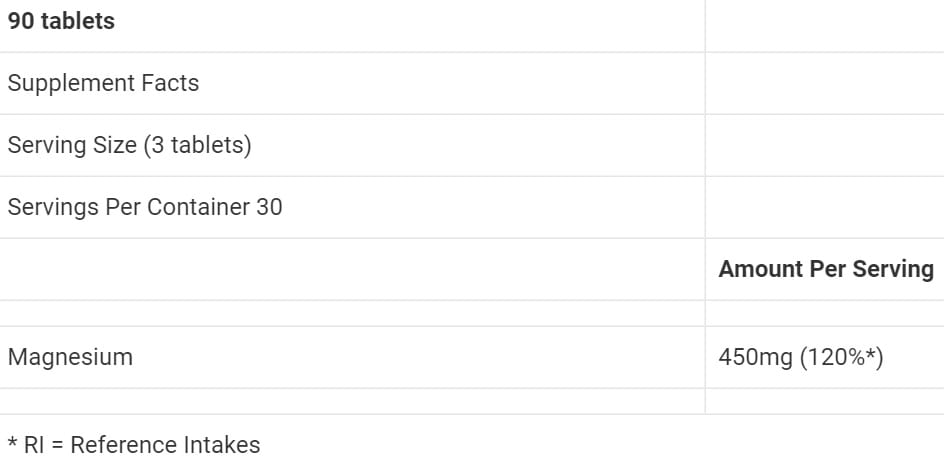Screen dimensions: 944x462
Task: Click the thin empty row below Magnesium
Action: pos(352,401)
